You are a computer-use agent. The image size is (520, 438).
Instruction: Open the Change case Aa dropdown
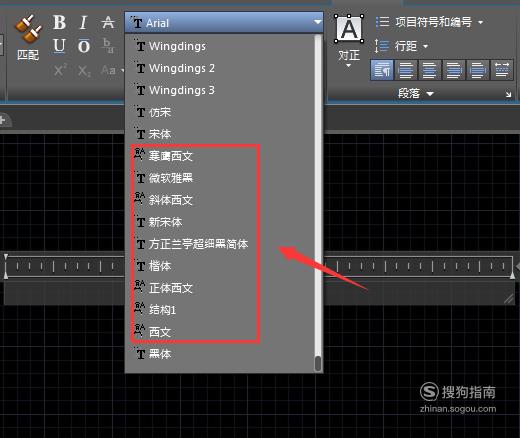[112, 70]
